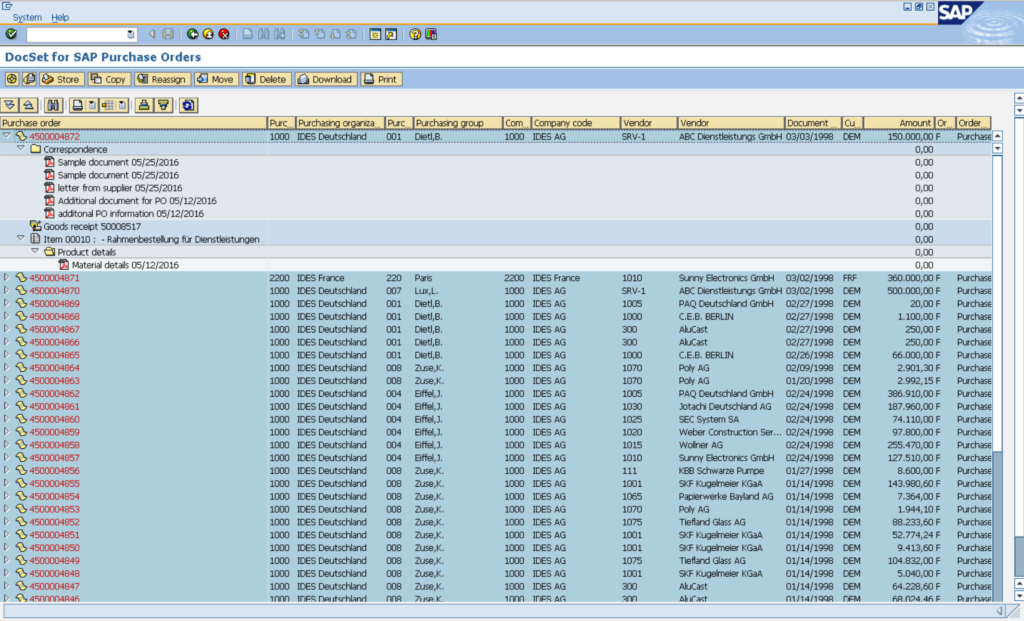
Task: Open the transaction command field dropdown
Action: click(x=131, y=34)
